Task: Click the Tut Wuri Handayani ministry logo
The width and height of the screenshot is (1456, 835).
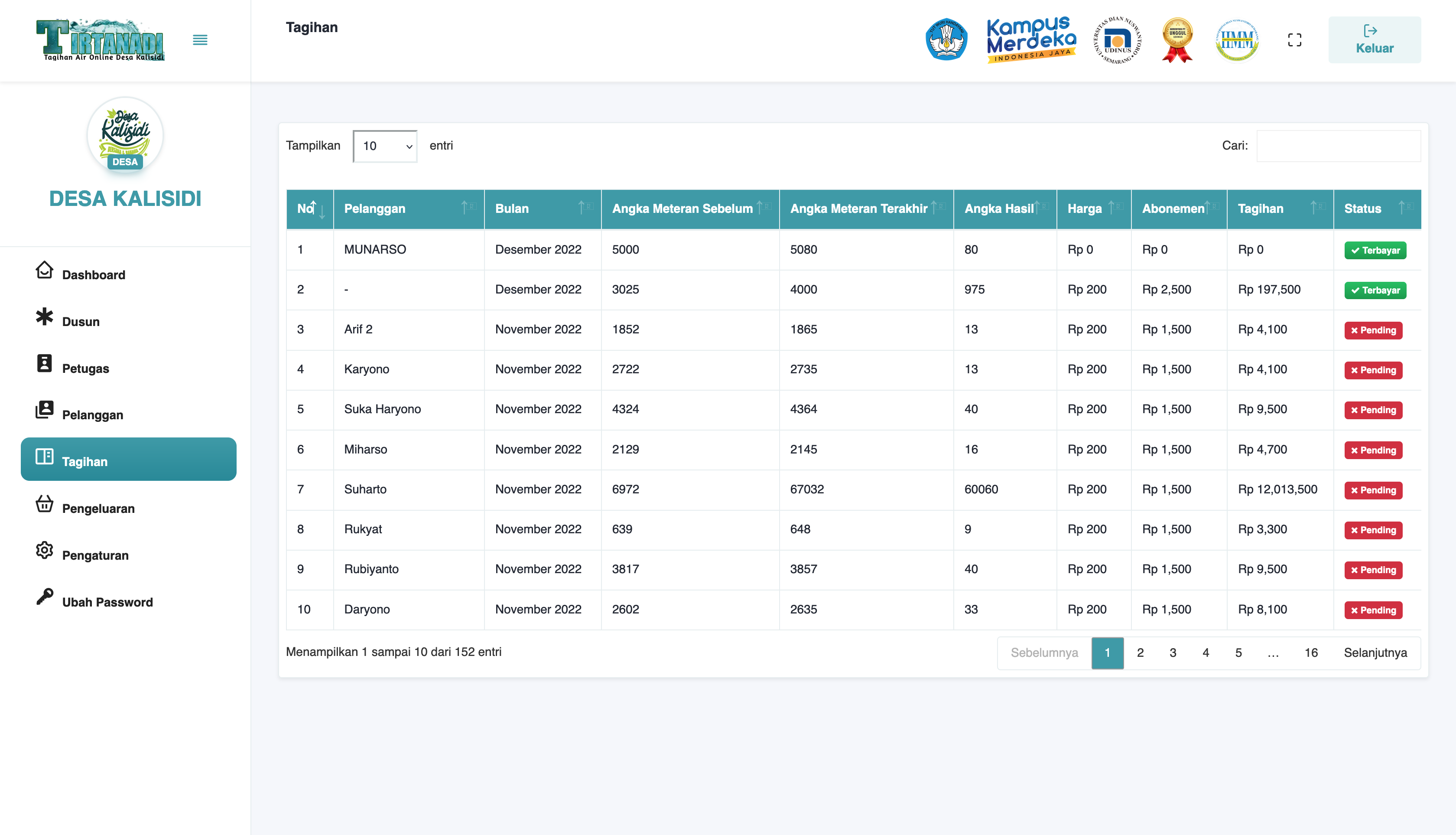Action: click(946, 39)
